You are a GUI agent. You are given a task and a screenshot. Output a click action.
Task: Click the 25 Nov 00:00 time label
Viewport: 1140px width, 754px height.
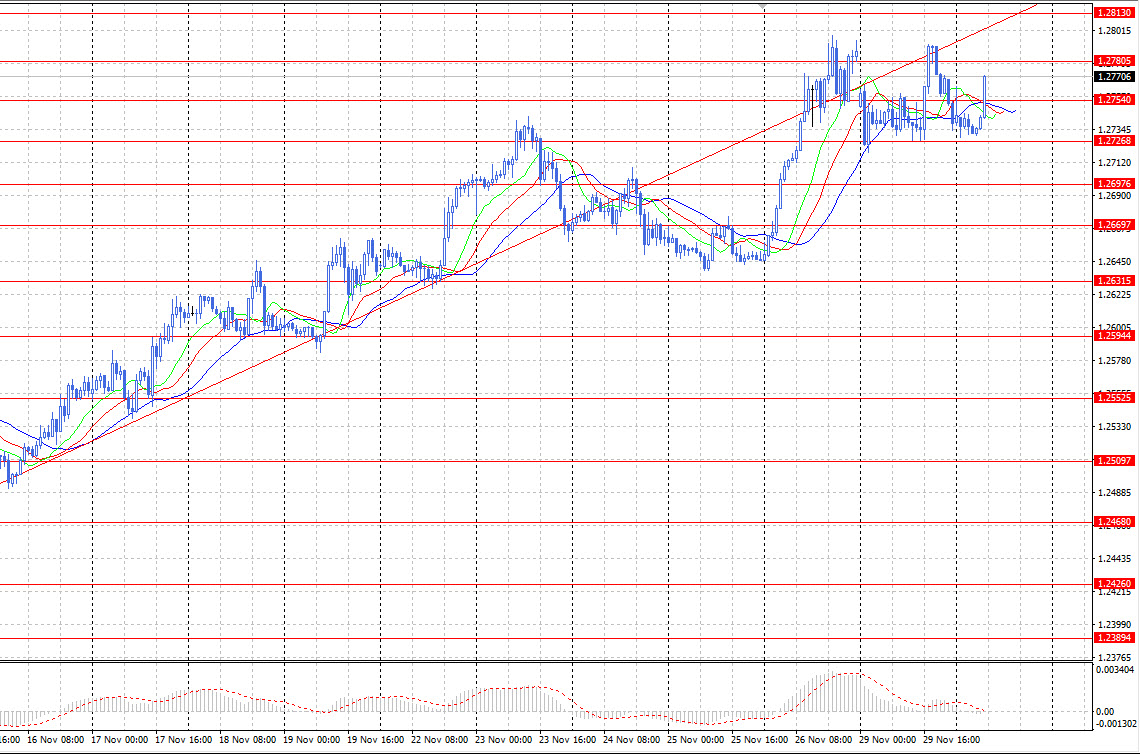pos(695,740)
